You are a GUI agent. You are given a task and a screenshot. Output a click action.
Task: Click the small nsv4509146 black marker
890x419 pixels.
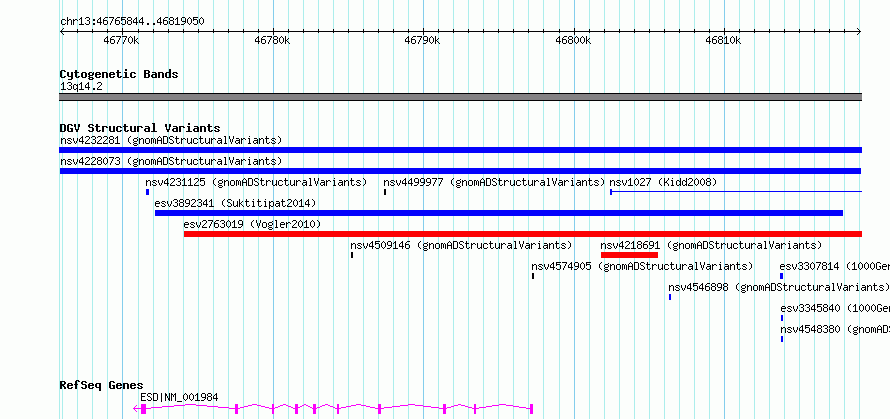(352, 255)
